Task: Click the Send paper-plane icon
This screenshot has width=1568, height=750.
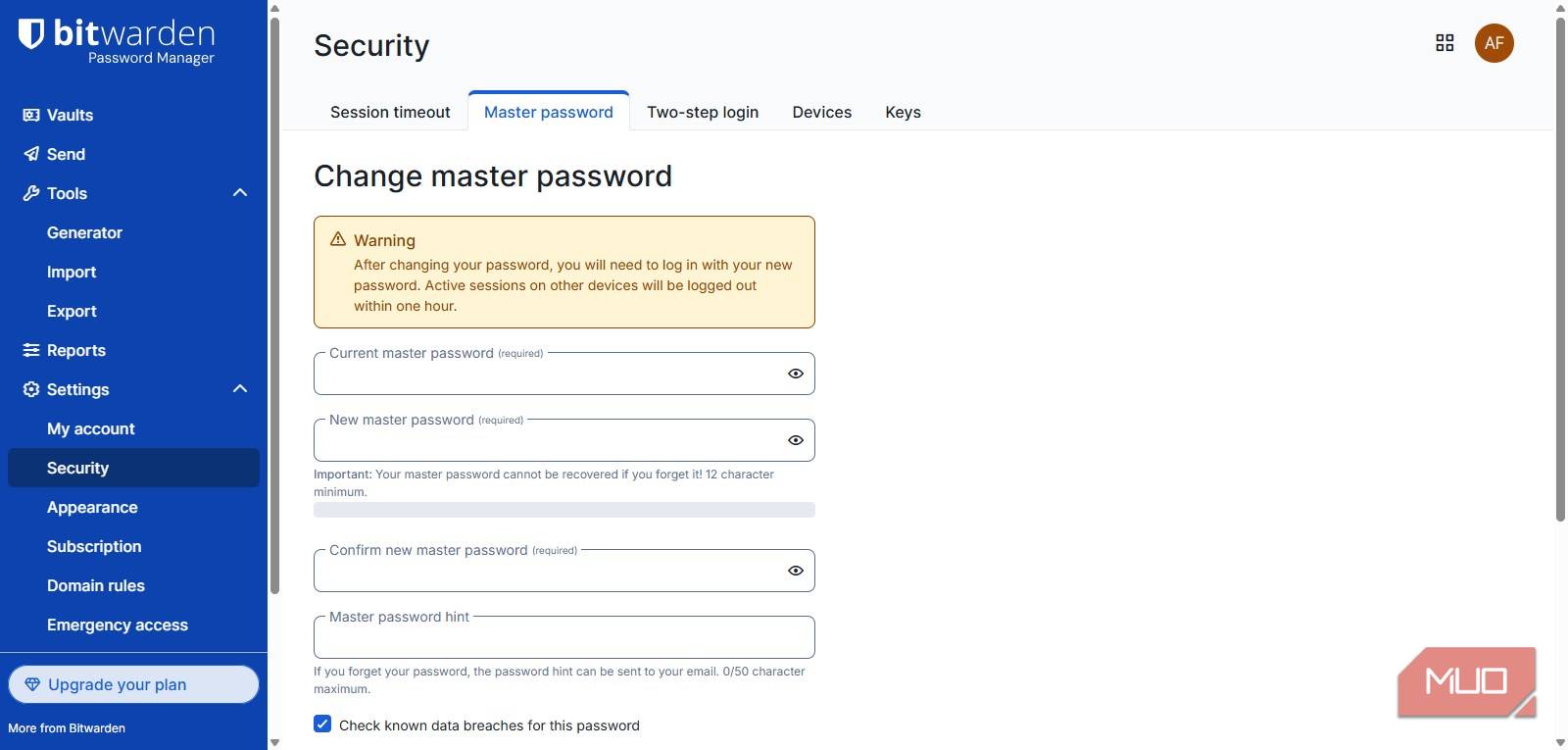Action: [31, 154]
